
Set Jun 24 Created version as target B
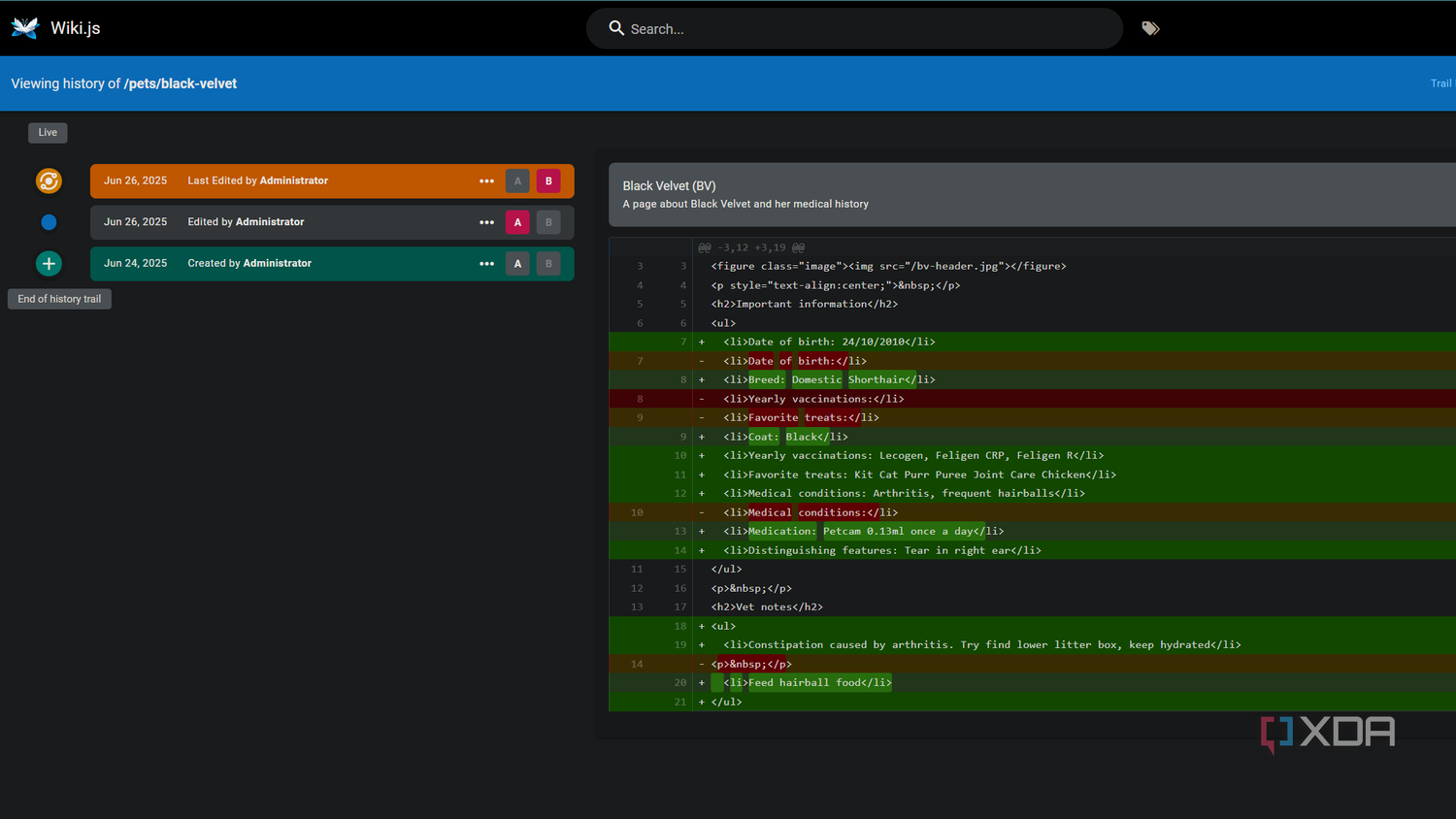click(548, 263)
